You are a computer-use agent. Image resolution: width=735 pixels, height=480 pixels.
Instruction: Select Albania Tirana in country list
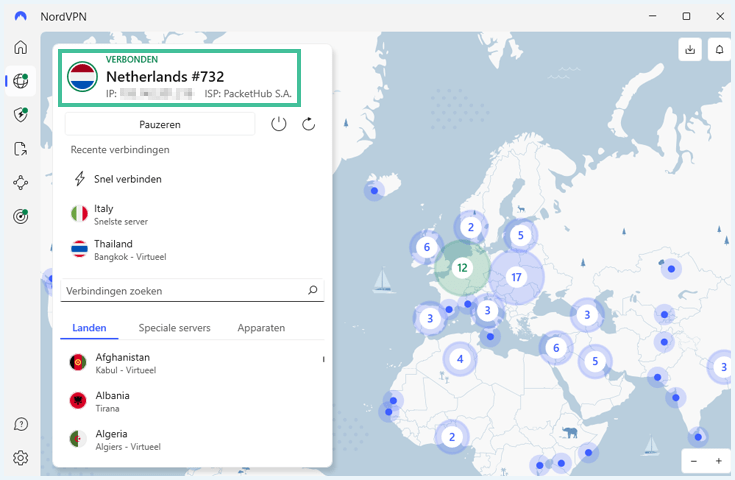point(192,401)
